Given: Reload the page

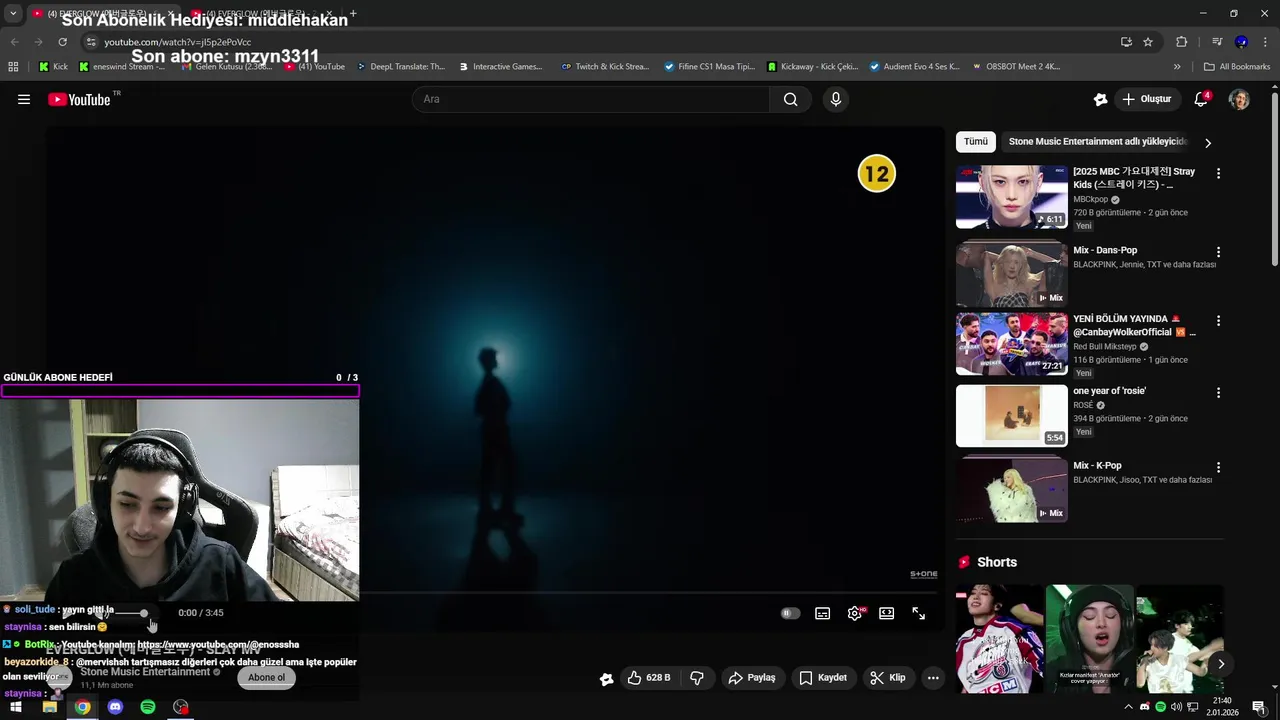Looking at the screenshot, I should click(x=62, y=42).
